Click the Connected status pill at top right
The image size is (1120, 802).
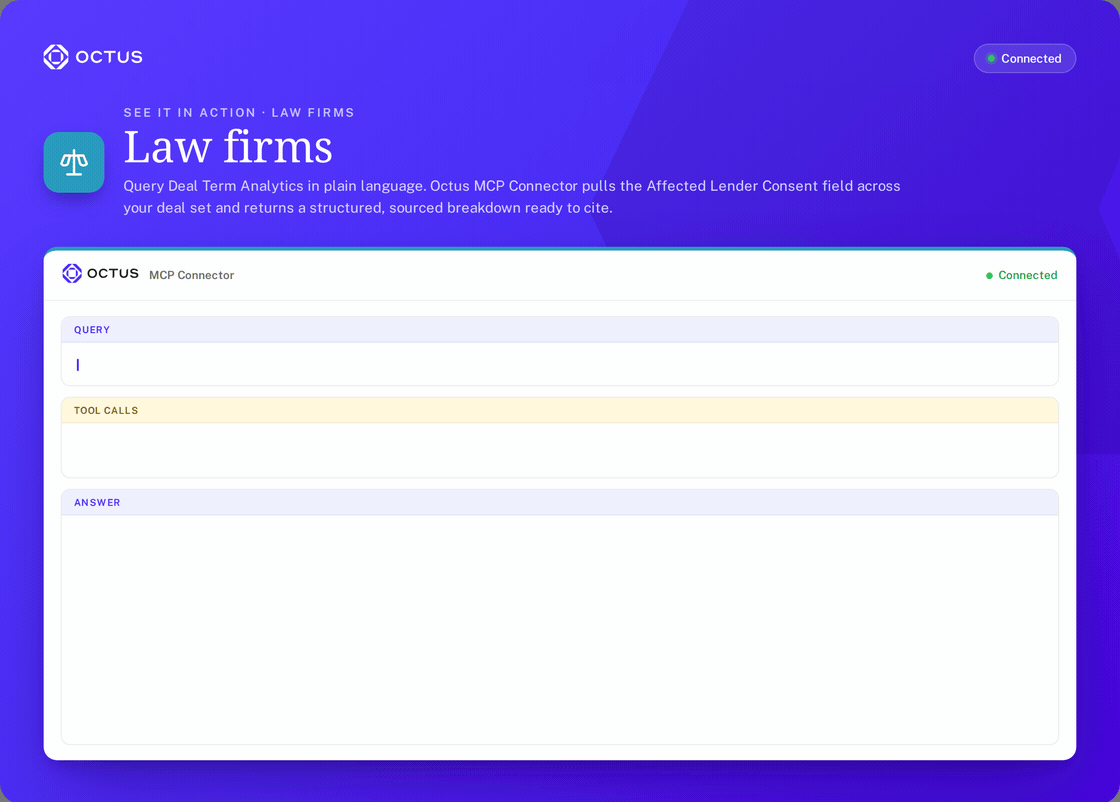tap(1024, 59)
